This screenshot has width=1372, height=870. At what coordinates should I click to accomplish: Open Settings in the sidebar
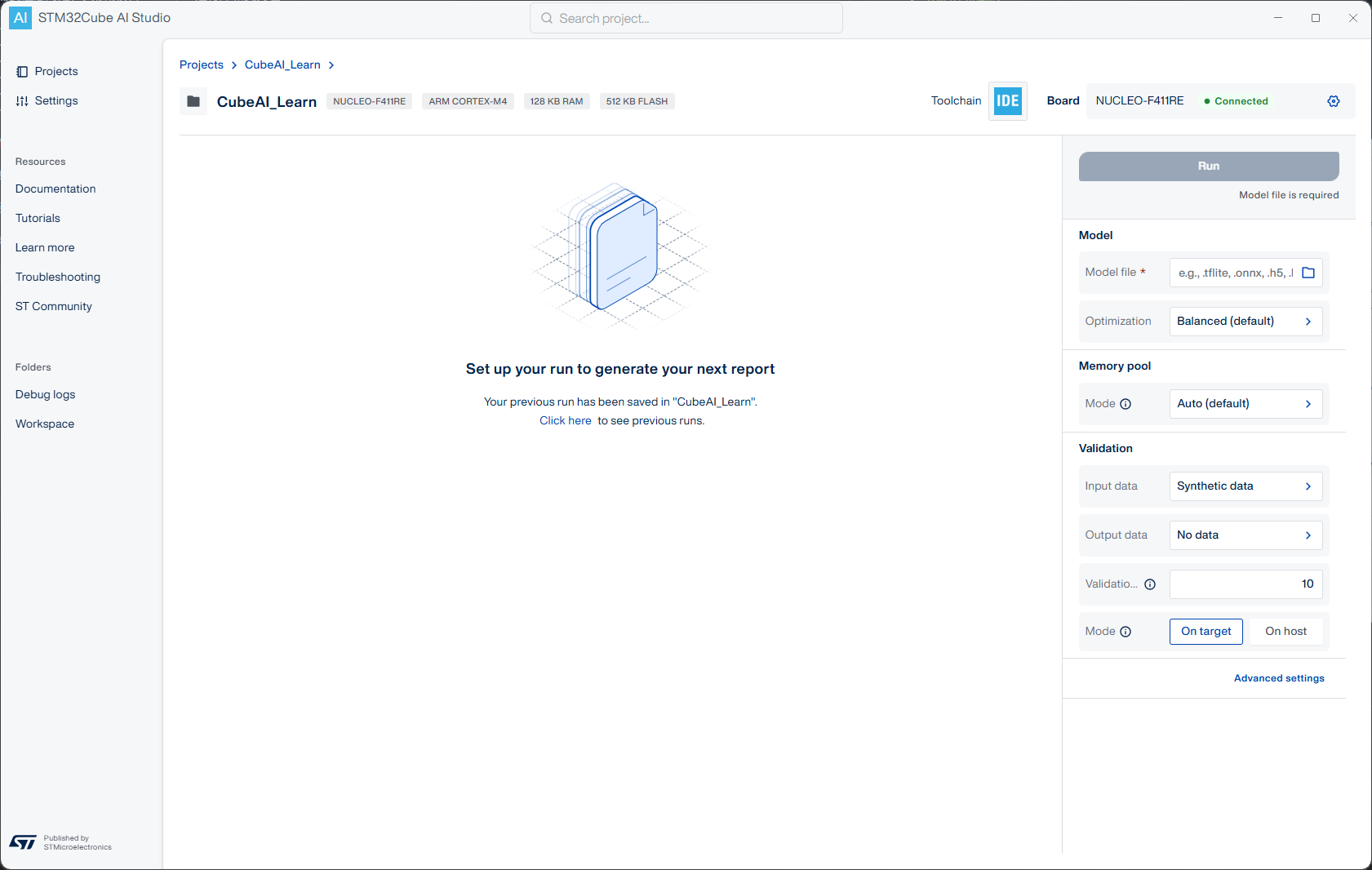[56, 101]
